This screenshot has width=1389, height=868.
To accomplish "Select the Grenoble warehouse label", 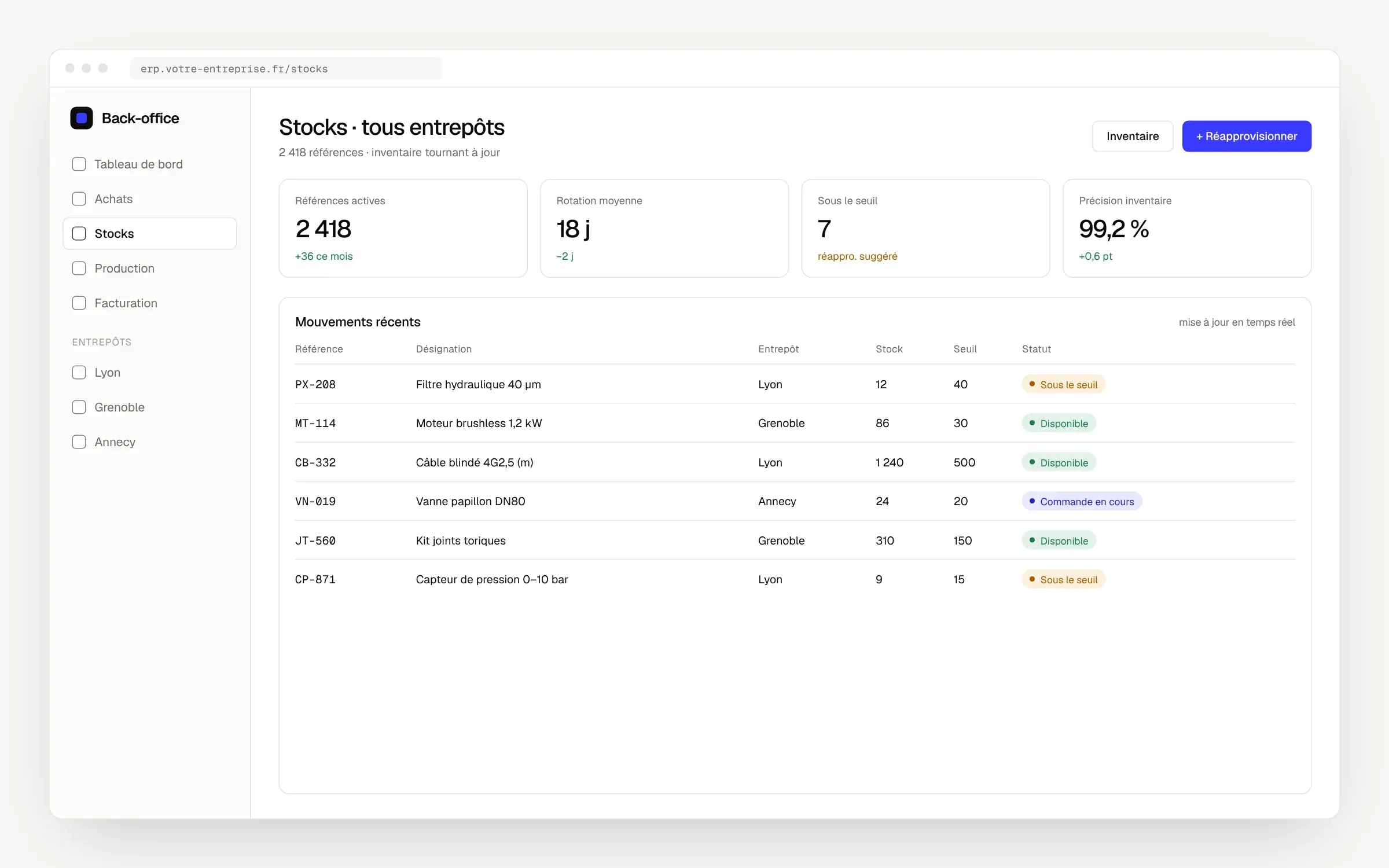I will coord(119,407).
